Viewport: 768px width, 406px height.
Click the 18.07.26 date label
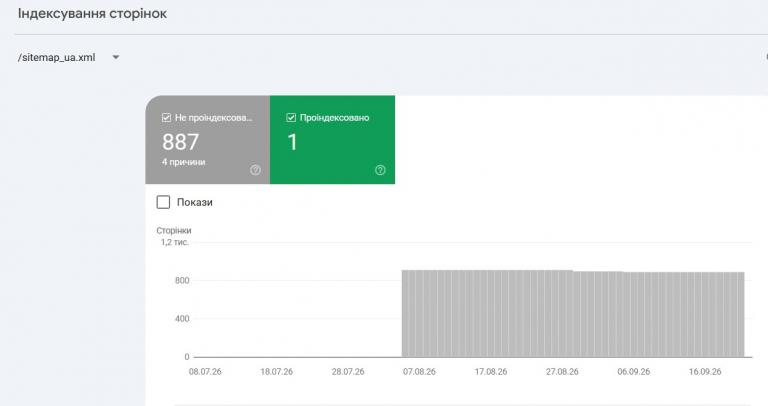click(x=277, y=372)
